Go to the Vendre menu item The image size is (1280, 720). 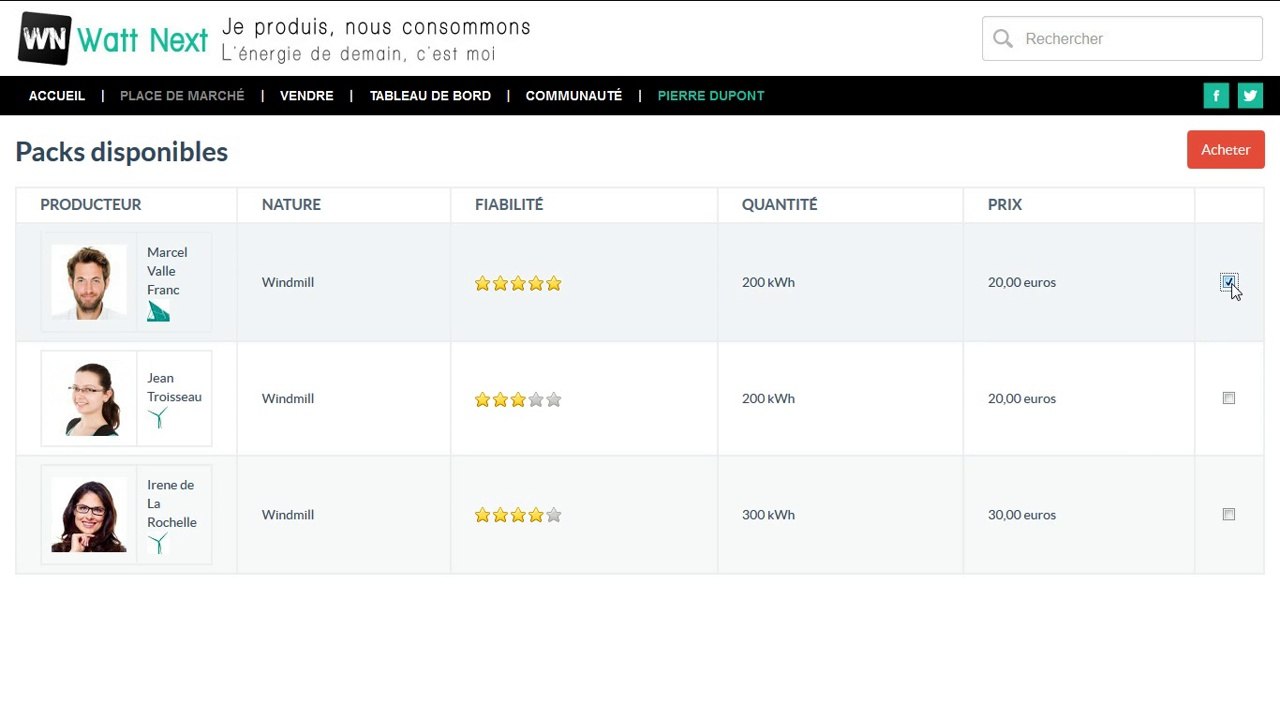pos(307,96)
